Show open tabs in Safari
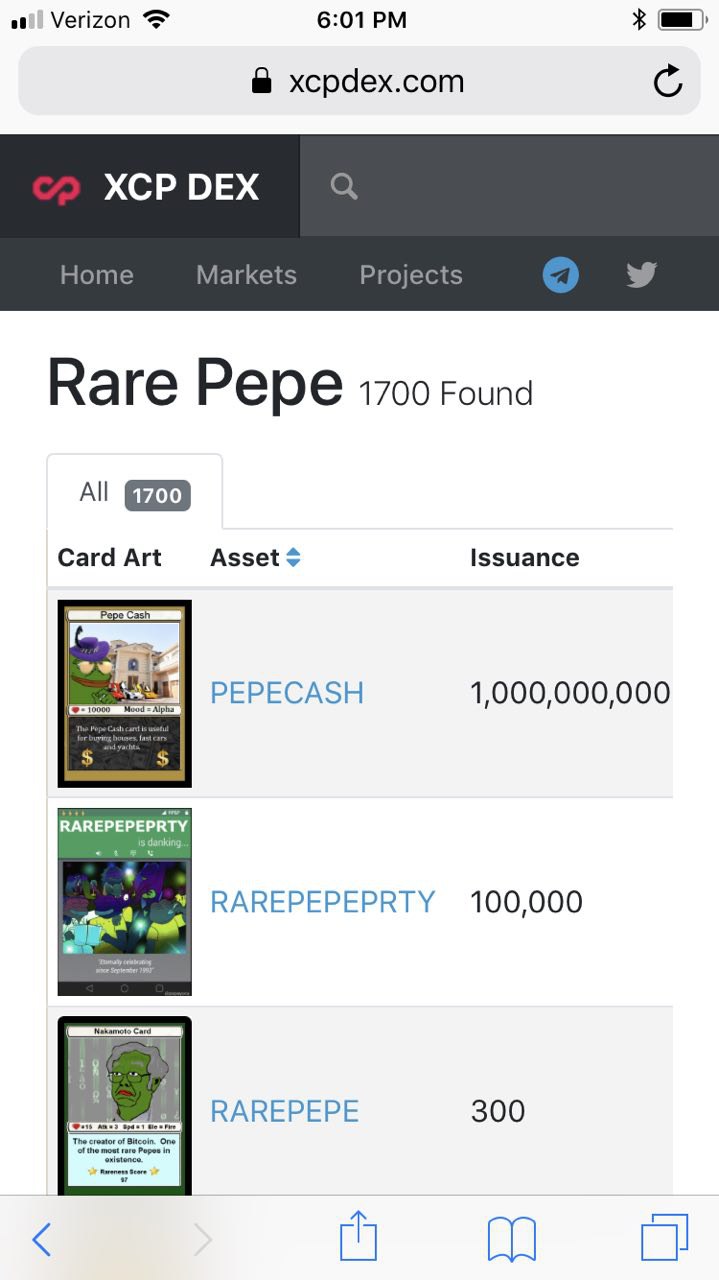Screen dimensions: 719x1280 click(665, 1238)
